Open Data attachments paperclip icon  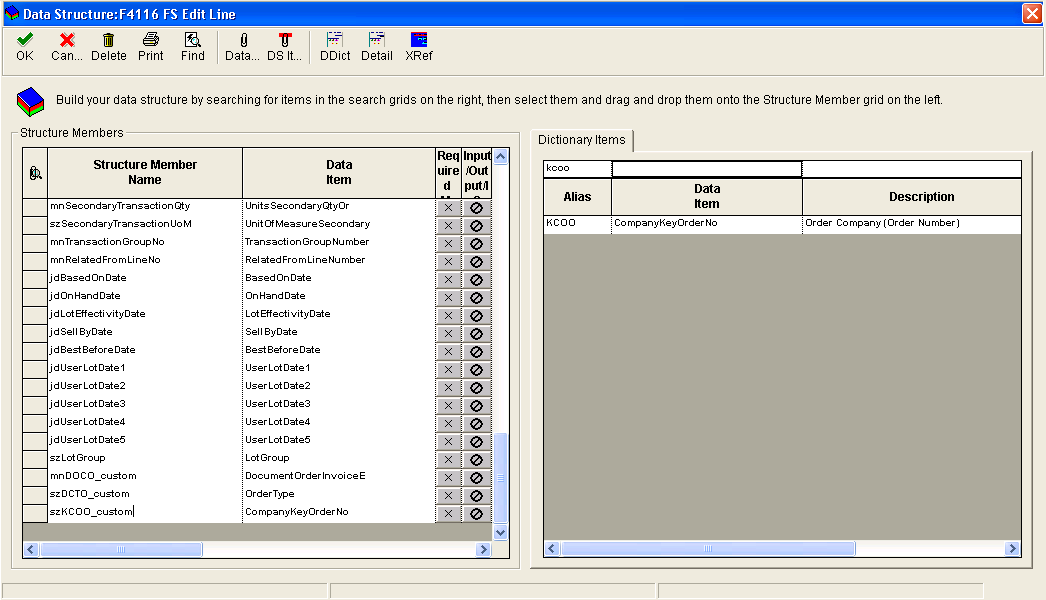point(243,40)
